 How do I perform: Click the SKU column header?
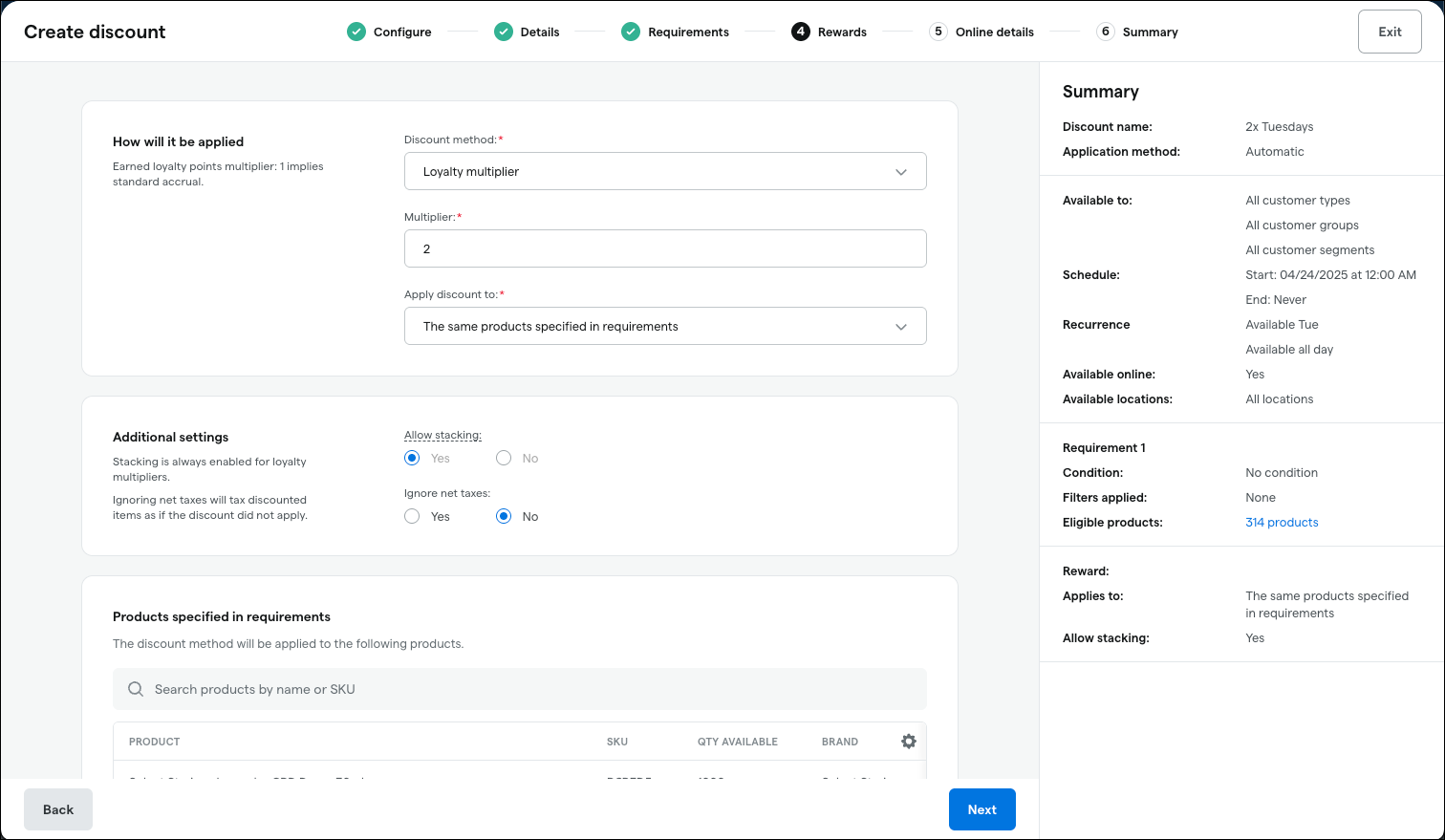[x=617, y=742]
